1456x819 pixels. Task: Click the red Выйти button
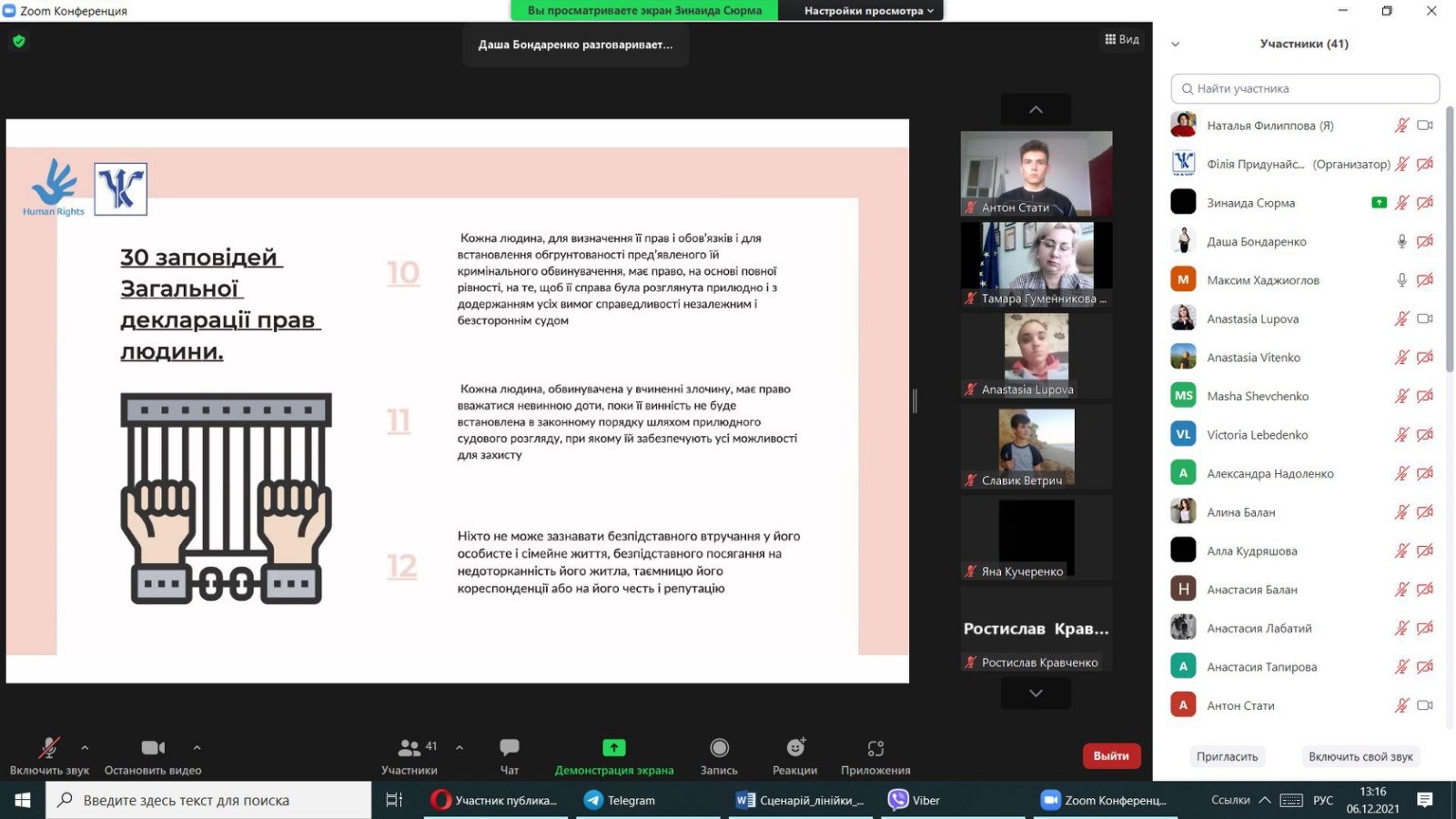click(1110, 755)
